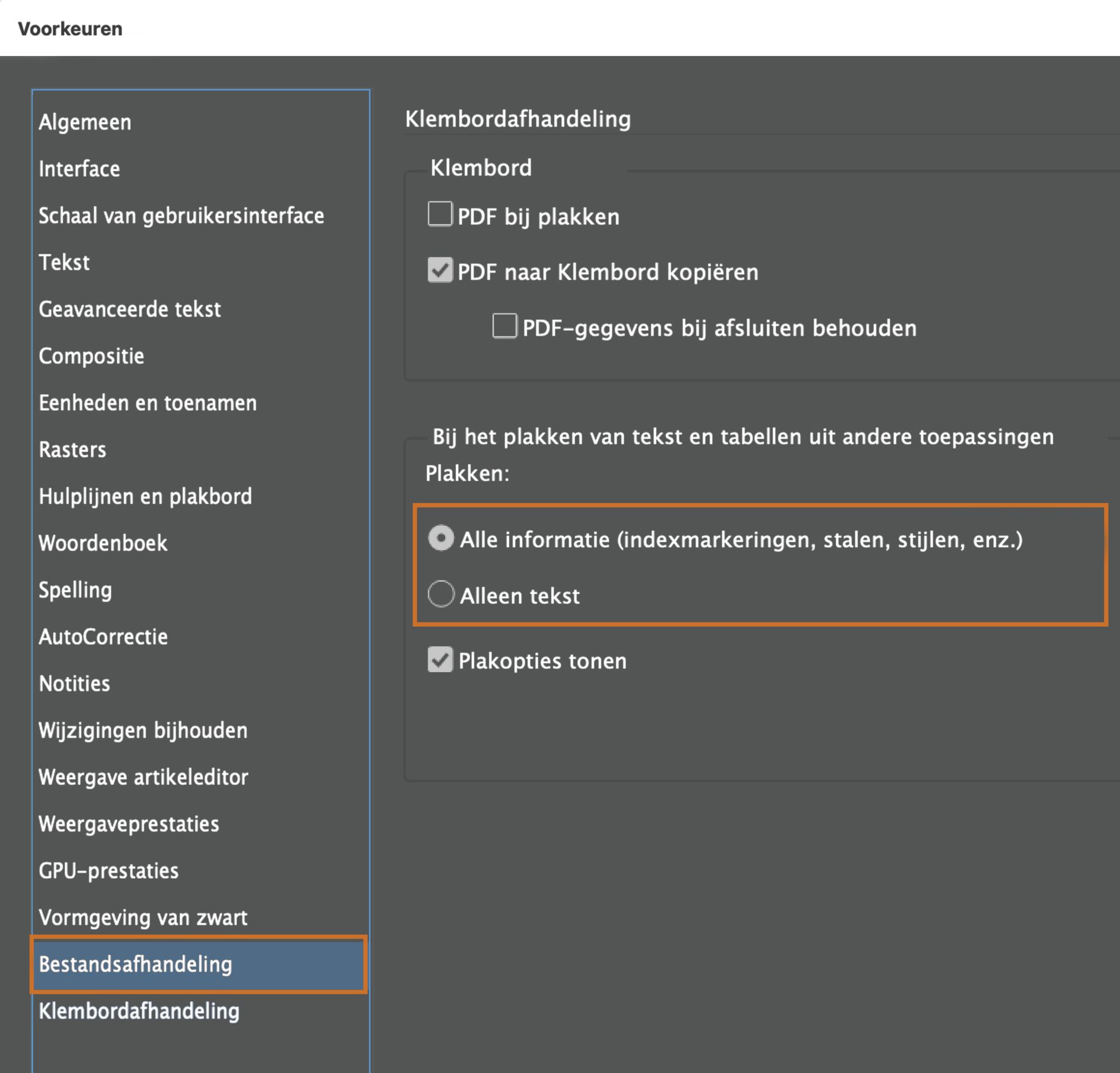Switch to the Interface preferences section
This screenshot has height=1073, width=1120.
click(x=79, y=169)
